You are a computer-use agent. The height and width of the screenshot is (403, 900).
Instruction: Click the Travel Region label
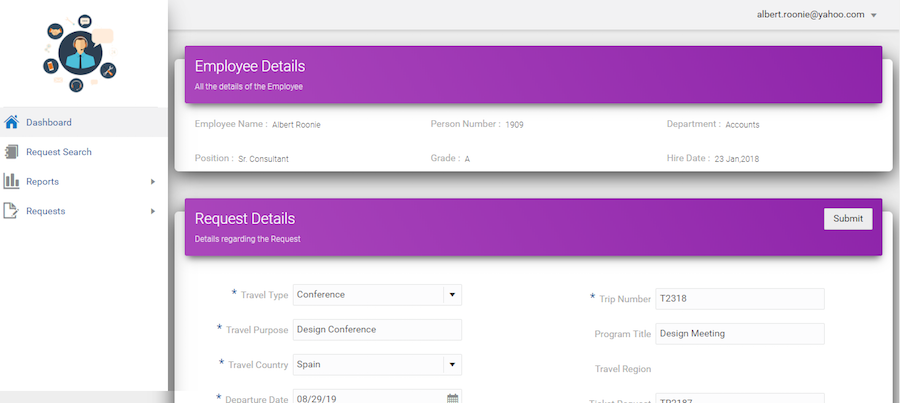tap(623, 369)
